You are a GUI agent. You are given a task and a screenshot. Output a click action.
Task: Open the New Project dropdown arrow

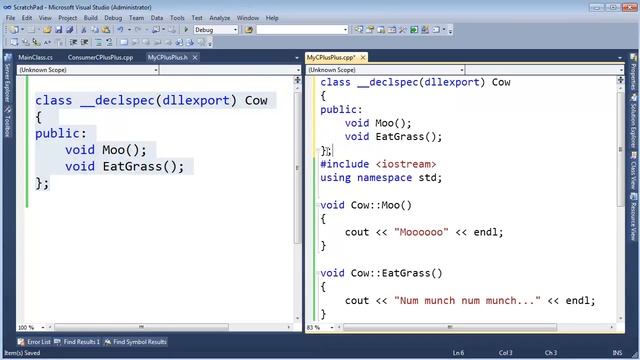click(x=22, y=30)
